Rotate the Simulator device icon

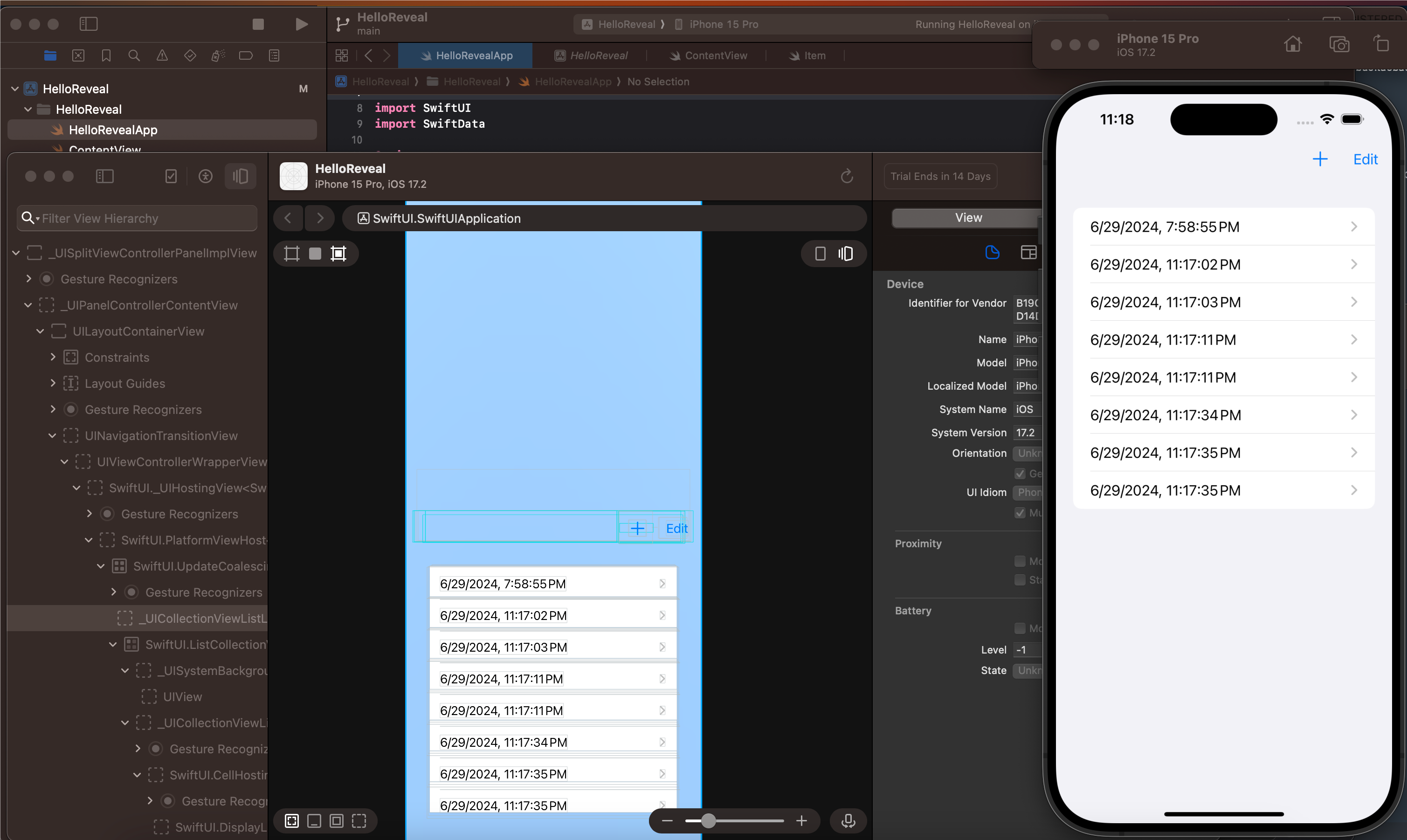pos(1381,44)
